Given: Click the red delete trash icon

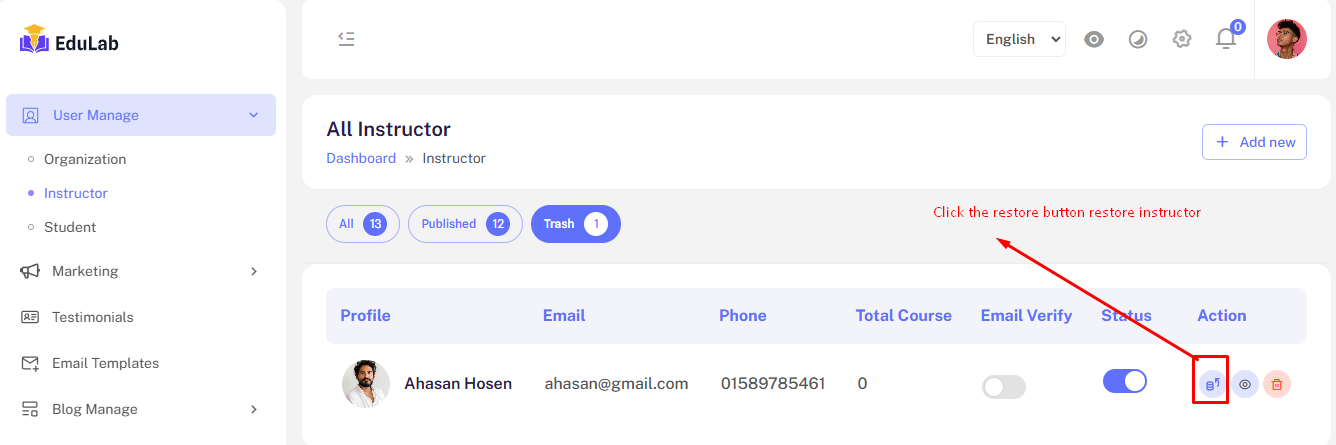Looking at the screenshot, I should 1277,384.
